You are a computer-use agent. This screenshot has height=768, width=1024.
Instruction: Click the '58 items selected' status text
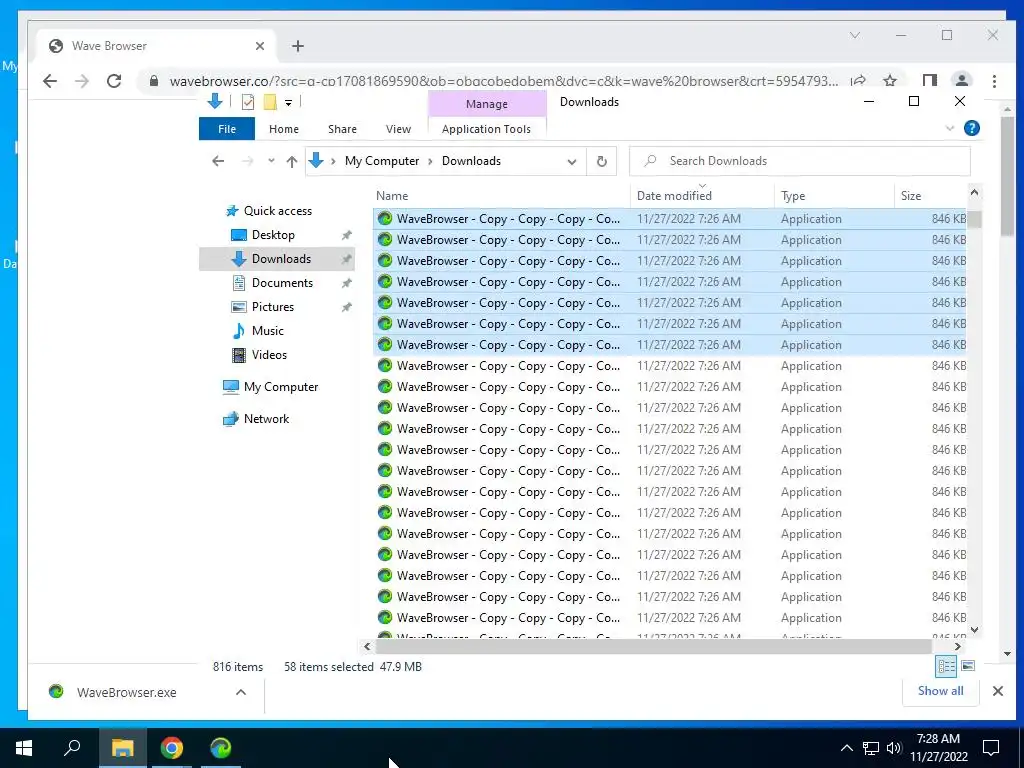coord(328,667)
